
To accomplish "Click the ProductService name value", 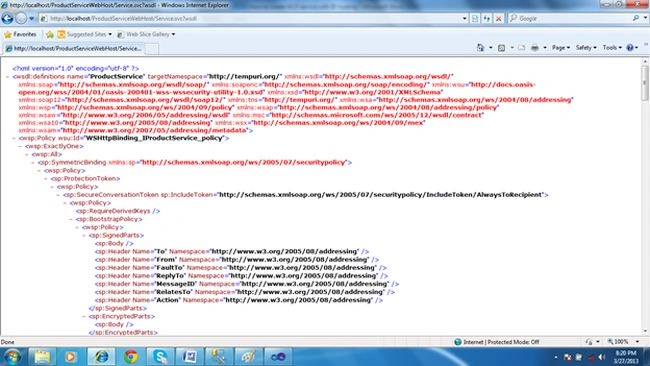I will (x=116, y=77).
